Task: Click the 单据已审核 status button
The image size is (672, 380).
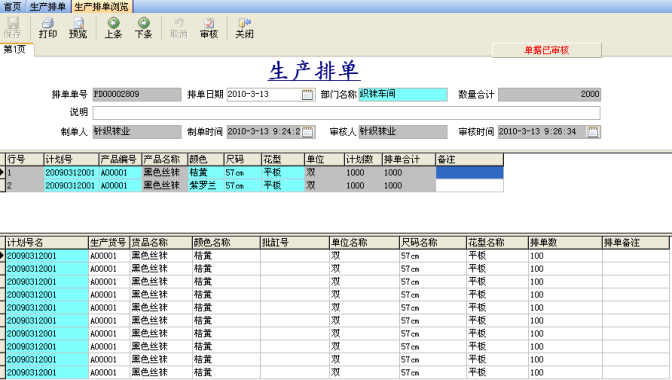Action: [546, 50]
